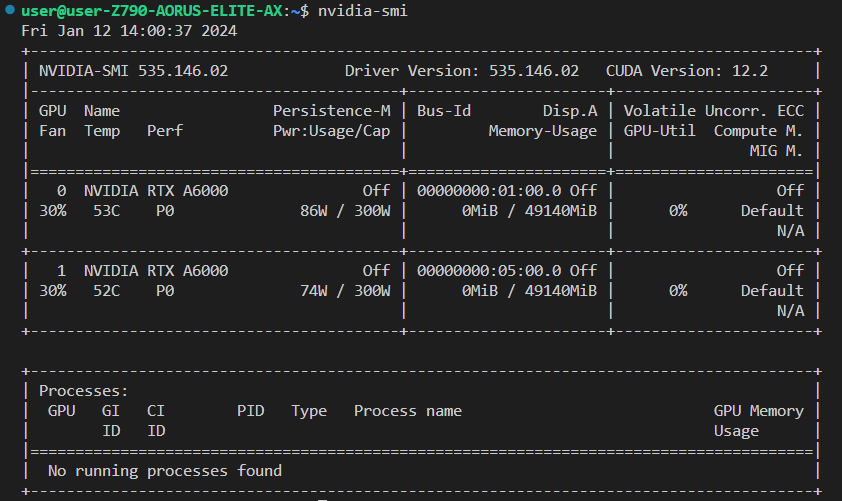Click the MIG M. column header
Screen dimensions: 842x501
[775, 151]
